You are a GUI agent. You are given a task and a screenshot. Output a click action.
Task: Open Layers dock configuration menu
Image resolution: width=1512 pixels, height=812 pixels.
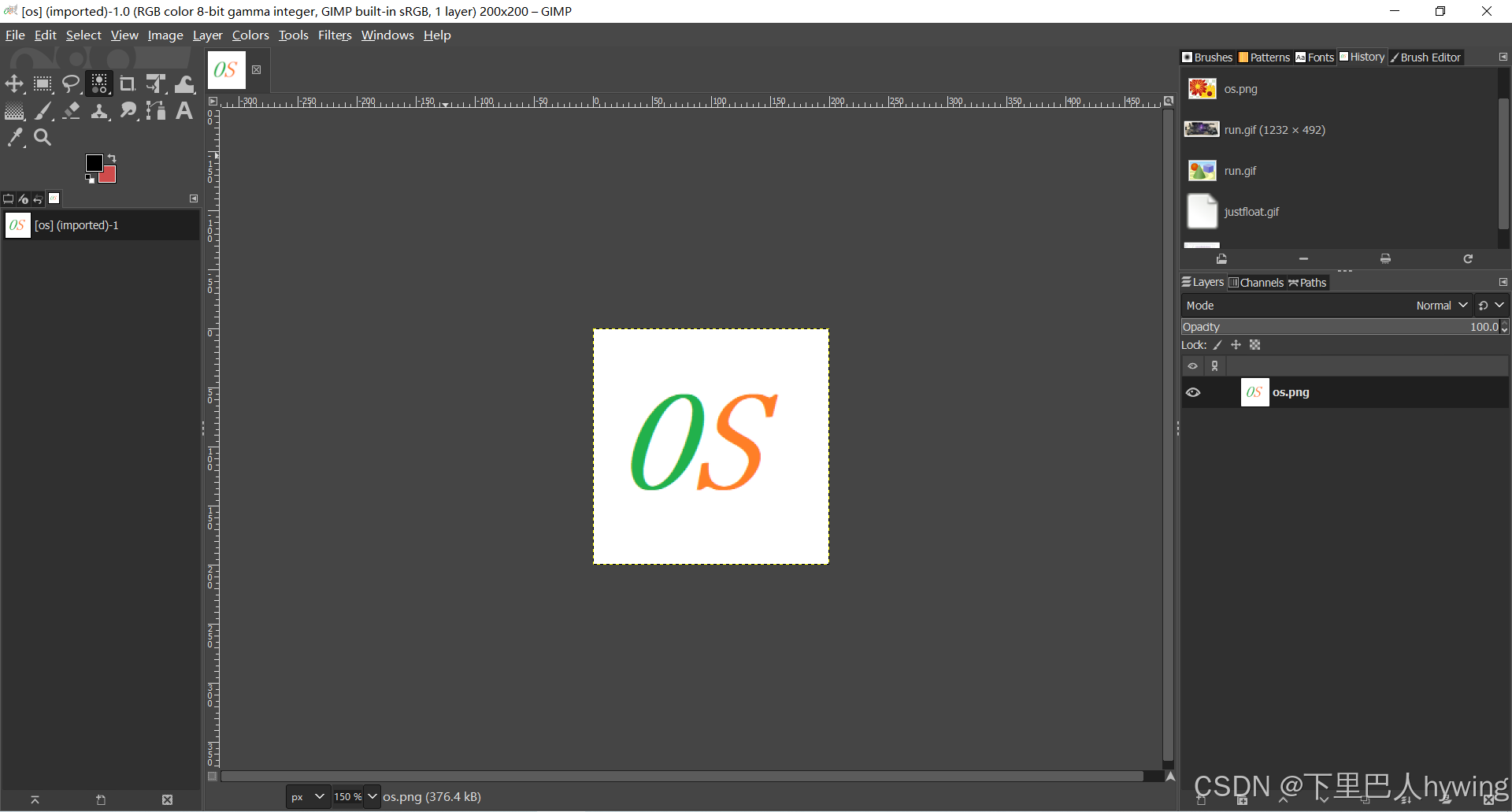pos(1503,282)
